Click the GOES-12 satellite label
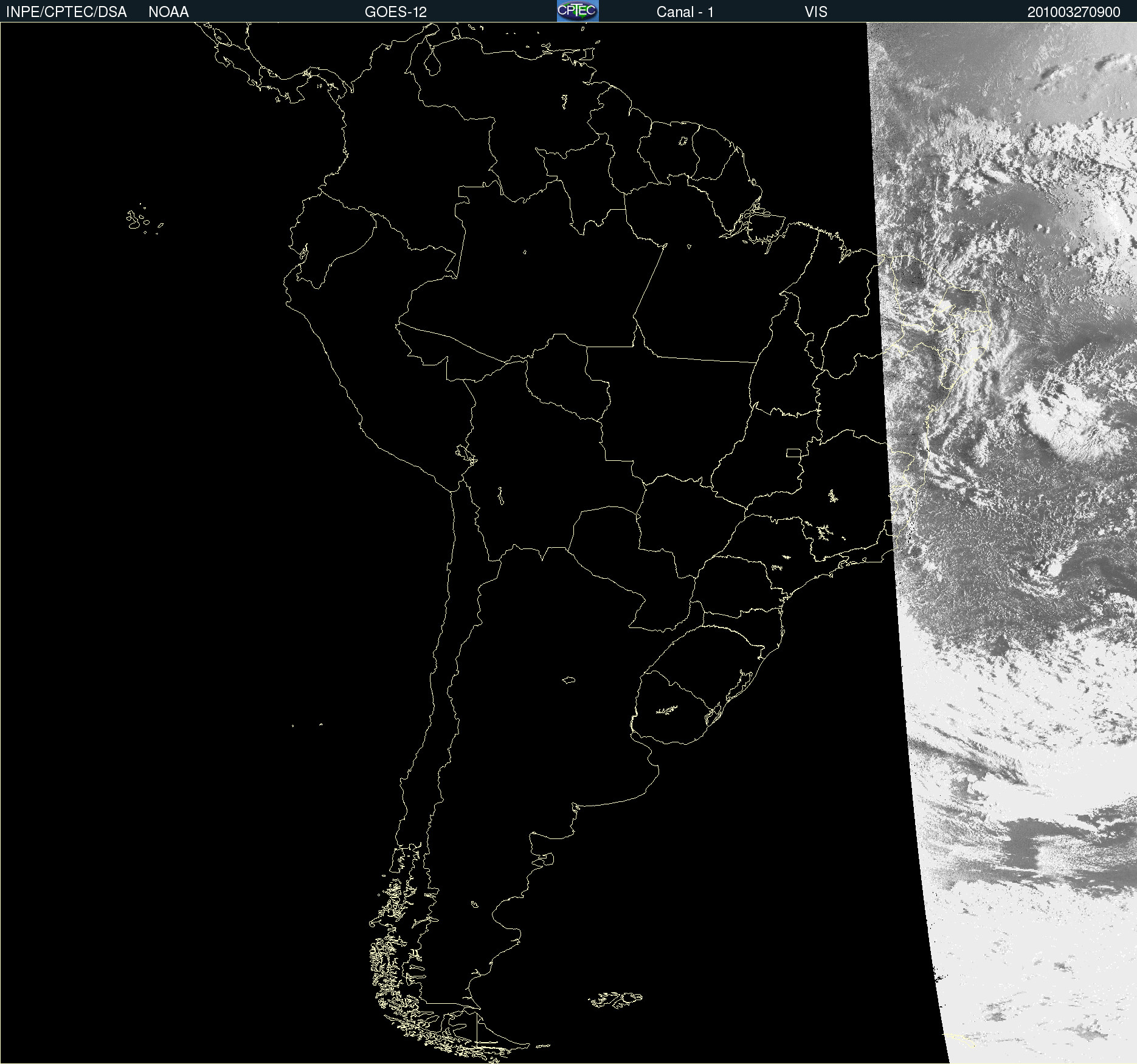 click(396, 12)
